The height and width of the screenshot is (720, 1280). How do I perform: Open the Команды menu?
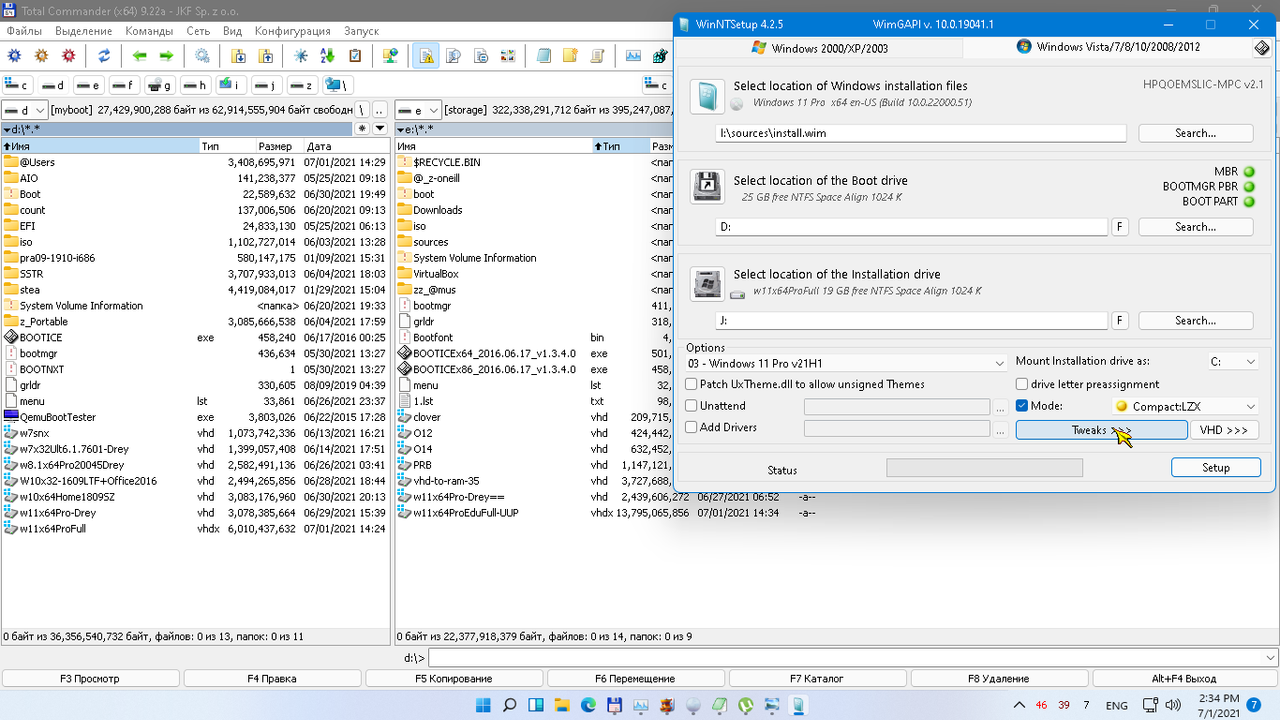click(149, 31)
